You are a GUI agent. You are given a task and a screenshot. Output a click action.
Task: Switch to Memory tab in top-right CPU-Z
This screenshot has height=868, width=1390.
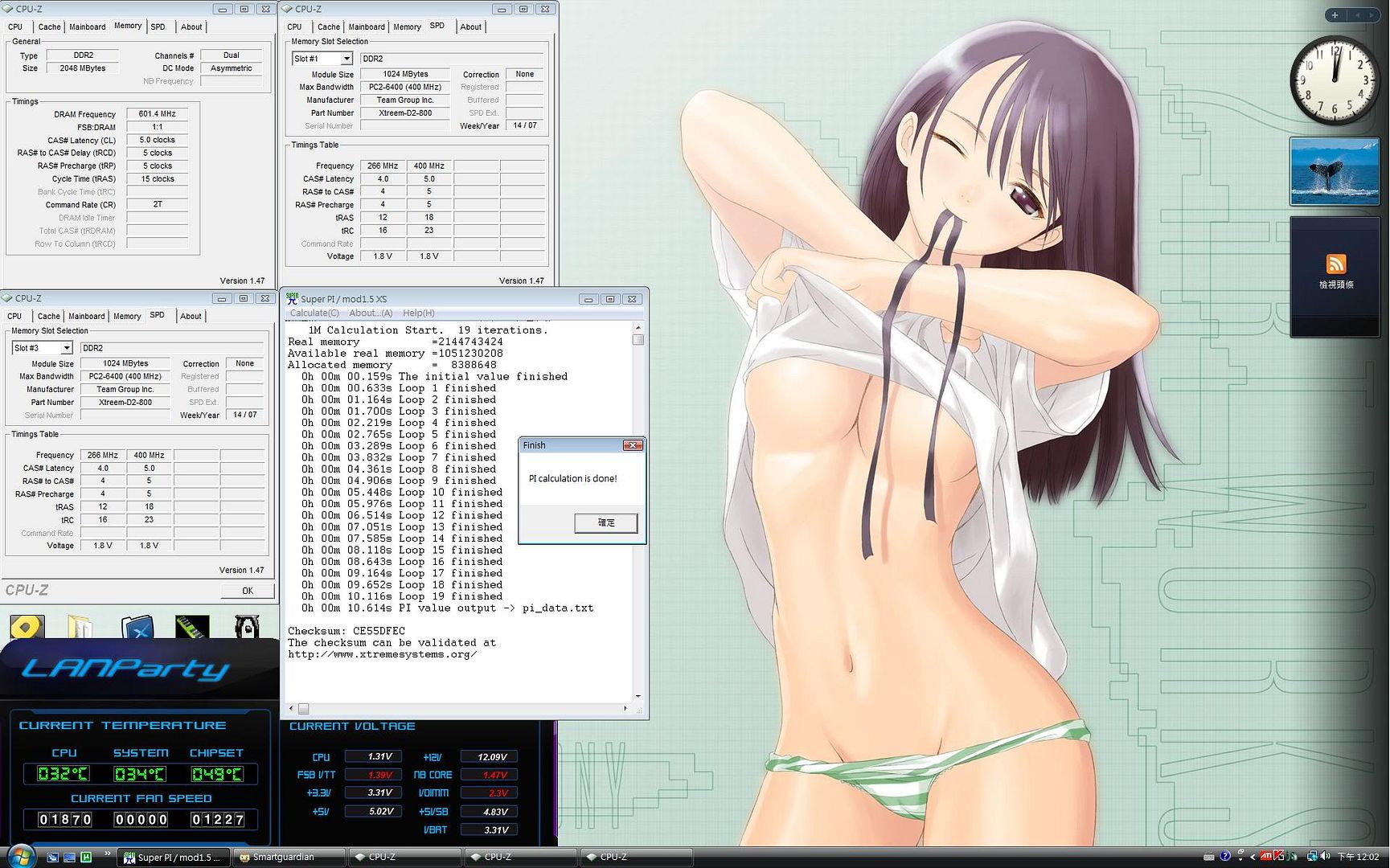click(407, 27)
